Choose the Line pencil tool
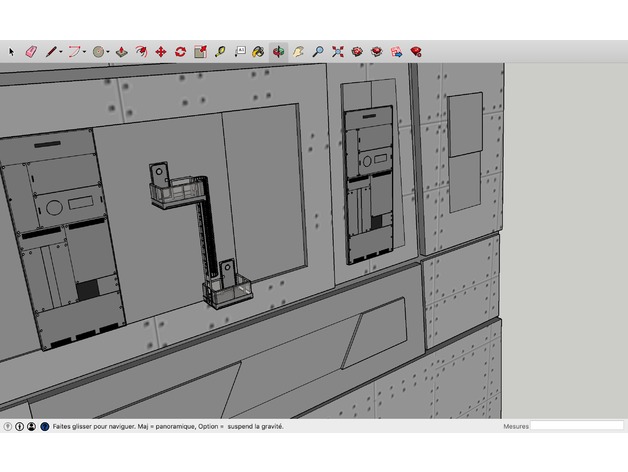628x472 pixels. coord(51,52)
